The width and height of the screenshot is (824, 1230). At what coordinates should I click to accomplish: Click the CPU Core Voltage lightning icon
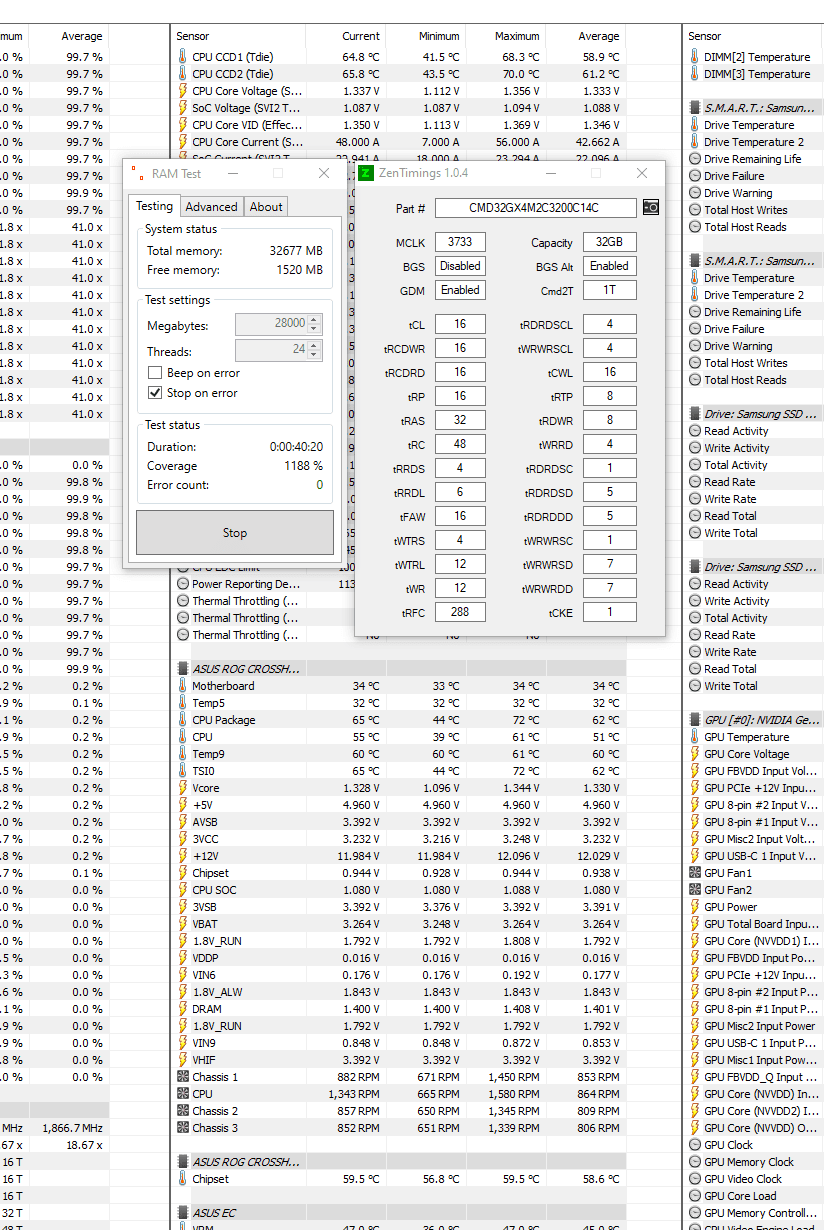(x=182, y=91)
